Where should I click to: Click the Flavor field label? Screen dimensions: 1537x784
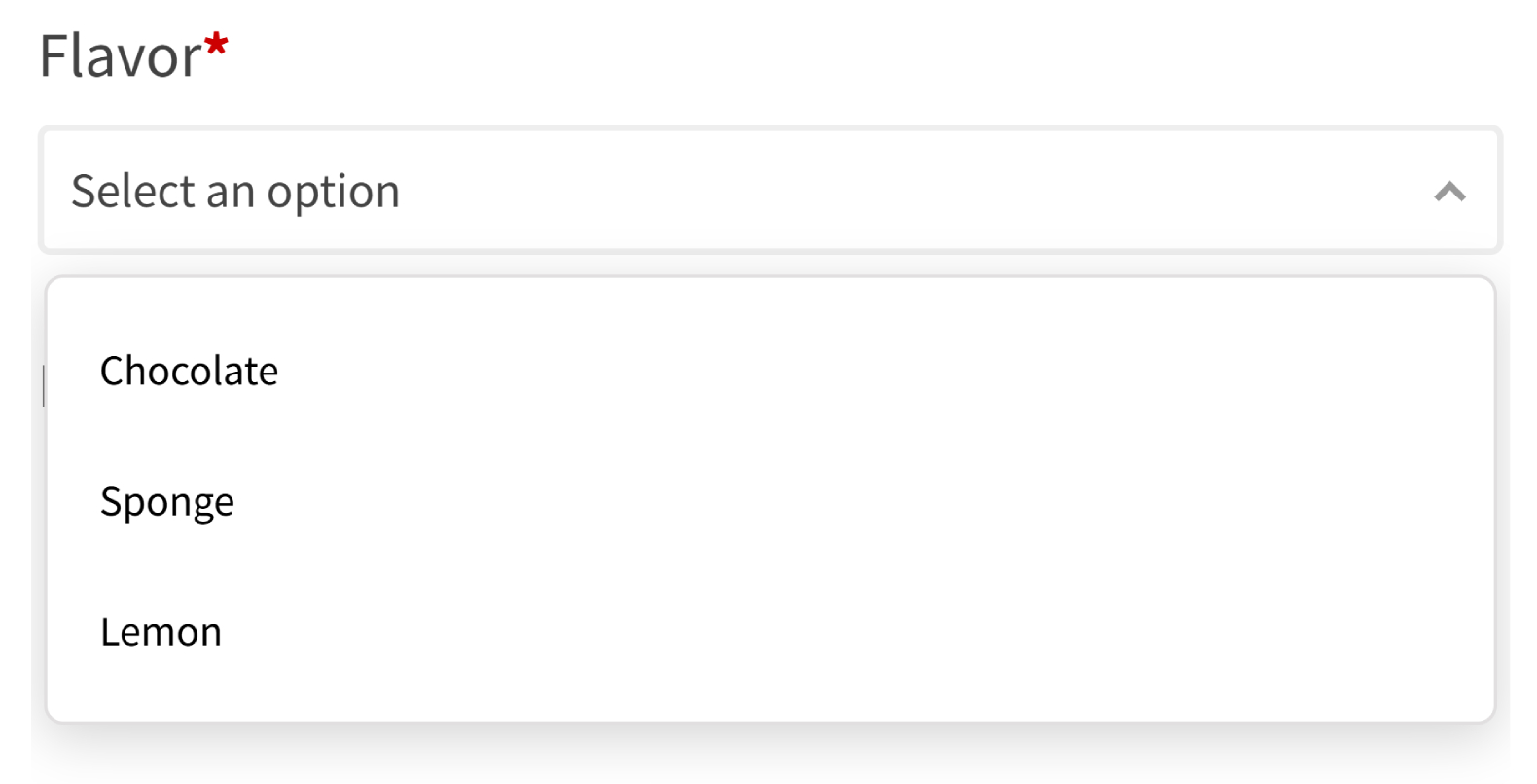pos(121,56)
